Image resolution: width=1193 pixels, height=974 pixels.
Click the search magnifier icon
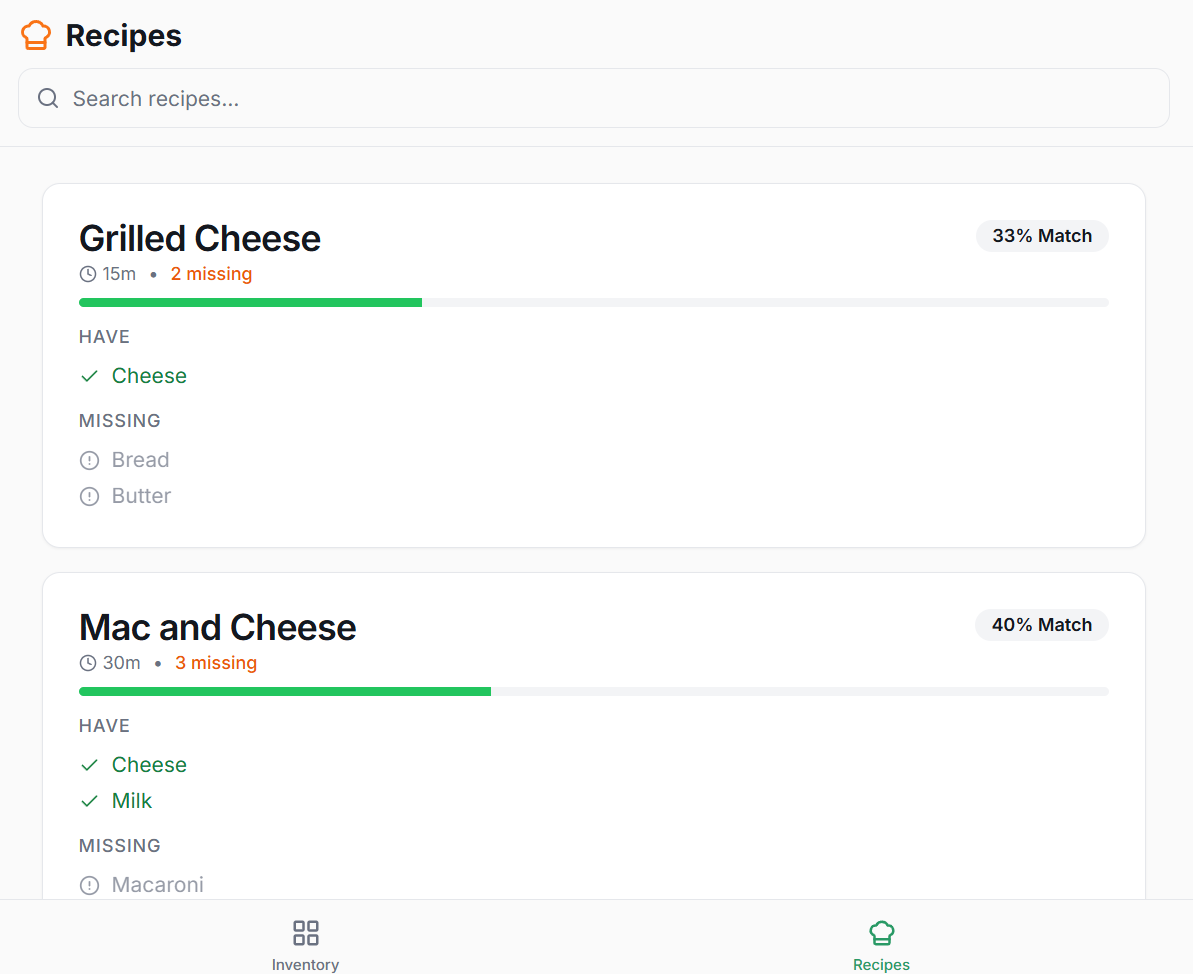[48, 98]
